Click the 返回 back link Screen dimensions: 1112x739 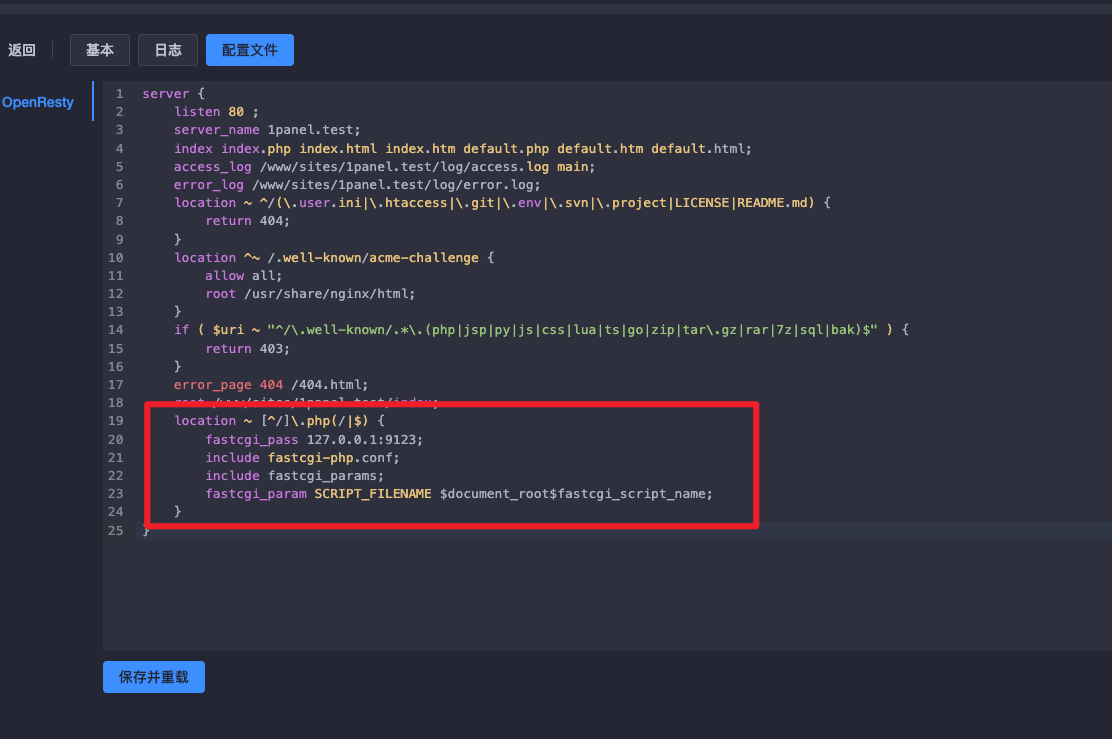[x=22, y=50]
